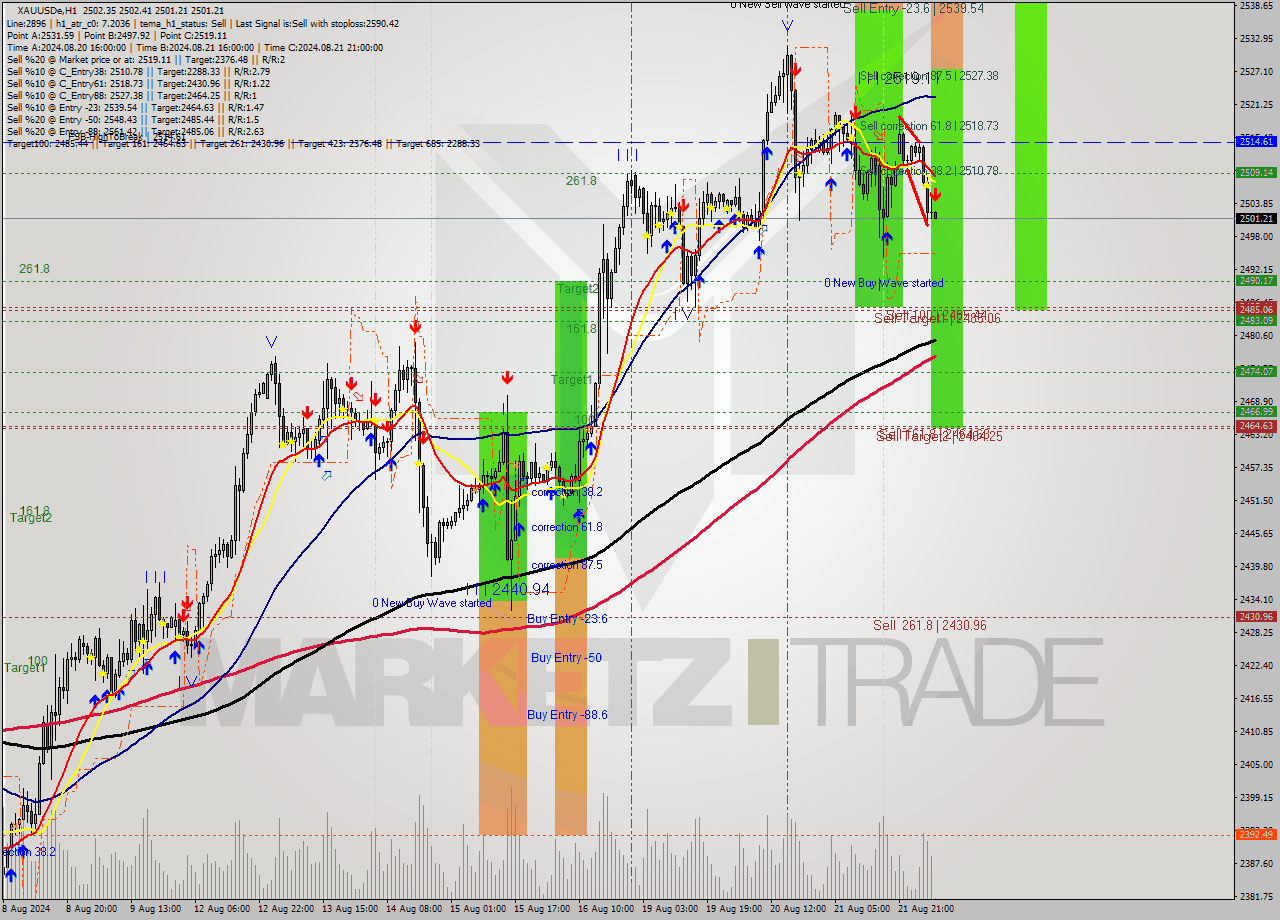Click the 'Sell correction 61.8 | 2518.73' label
Image resolution: width=1280 pixels, height=920 pixels.
point(929,126)
